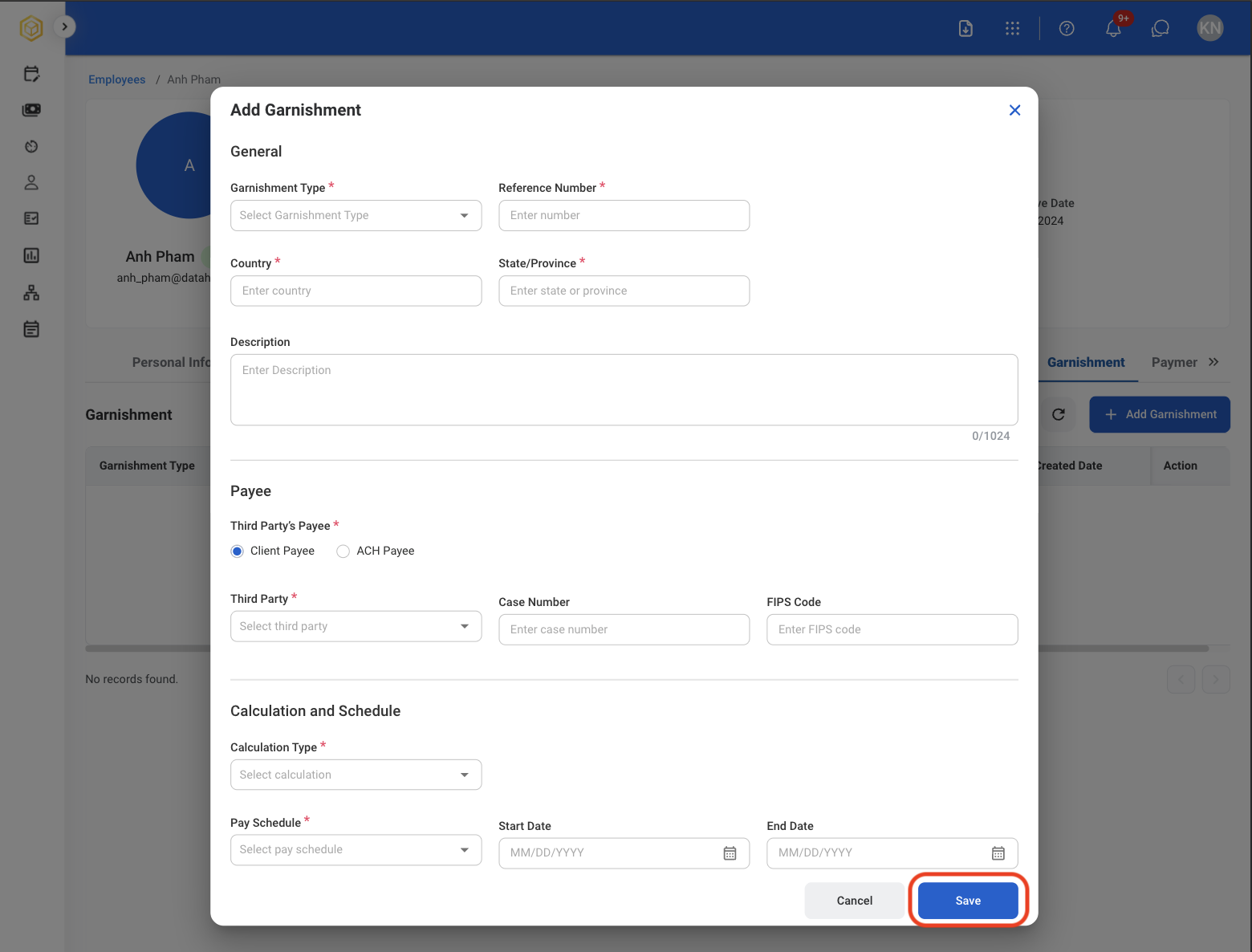1252x952 pixels.
Task: Close the Add Garnishment dialog
Action: (1014, 110)
